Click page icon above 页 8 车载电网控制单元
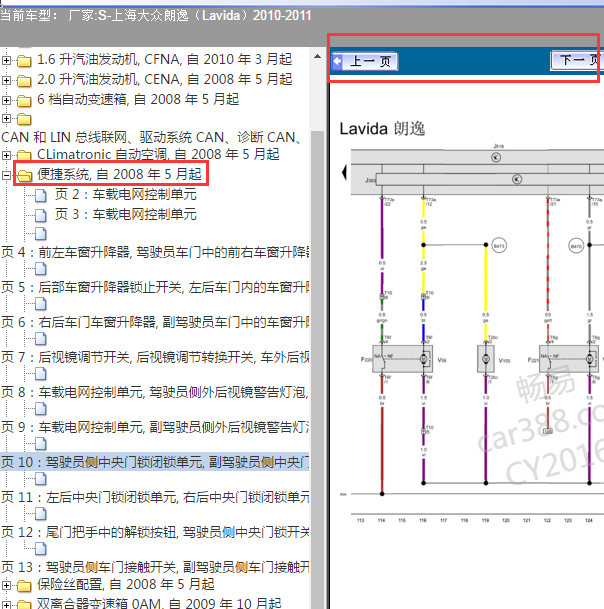 [40, 374]
